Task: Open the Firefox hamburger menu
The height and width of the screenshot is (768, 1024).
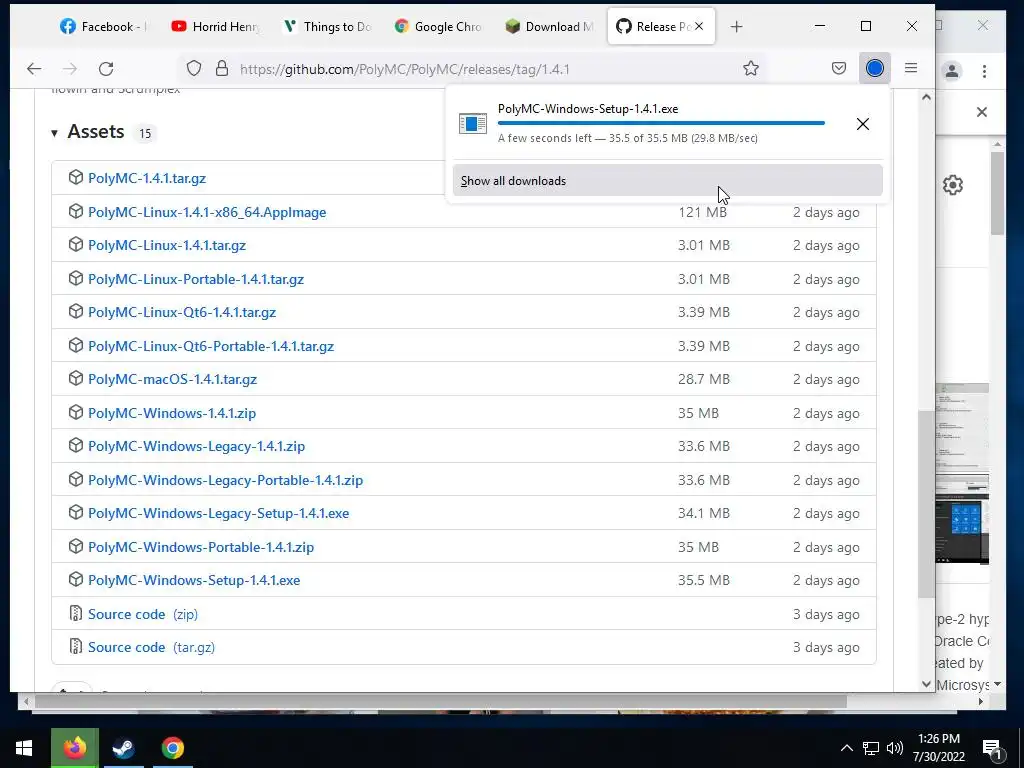Action: pos(911,68)
